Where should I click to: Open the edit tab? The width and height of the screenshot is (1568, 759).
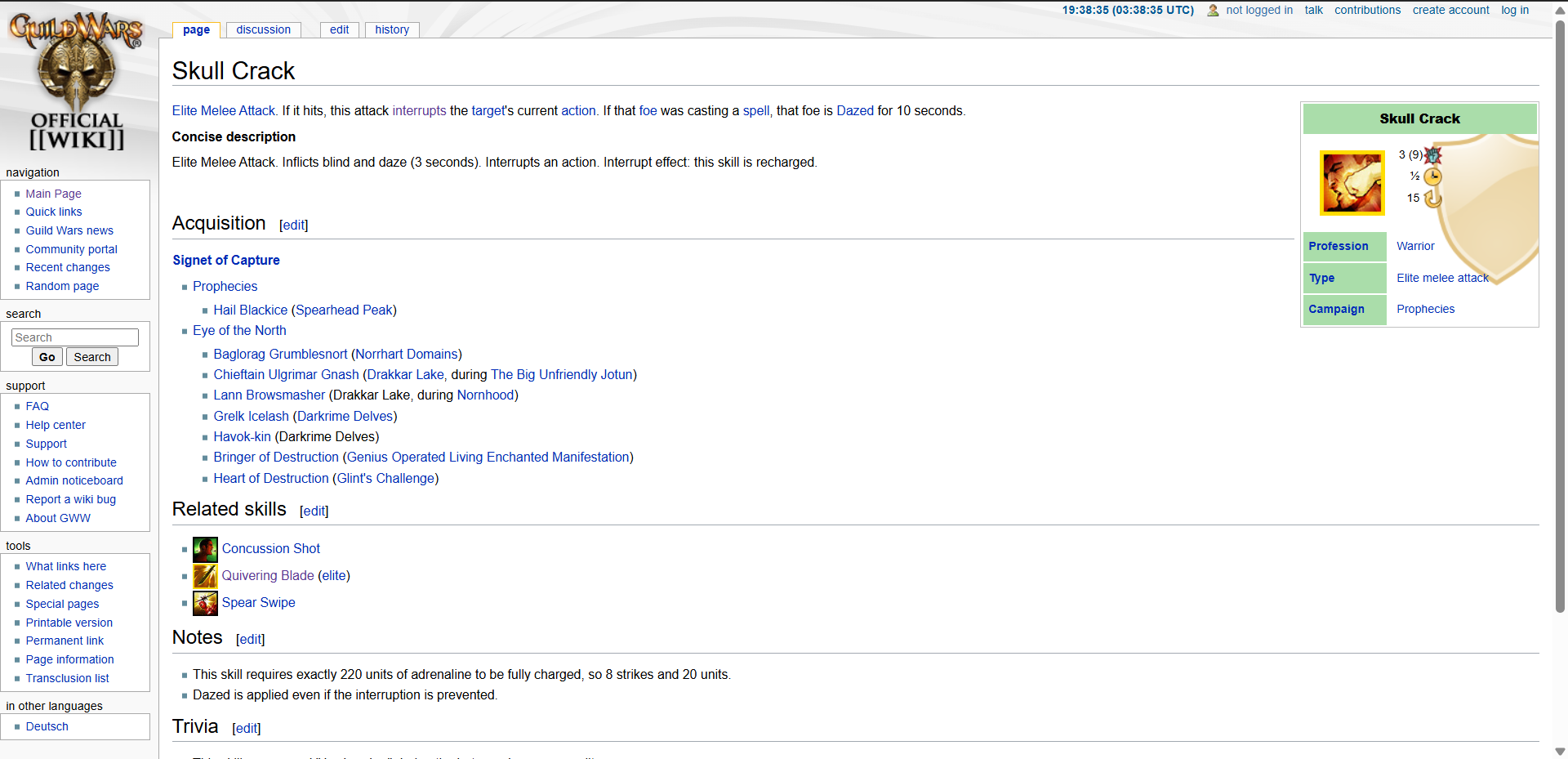pyautogui.click(x=339, y=29)
